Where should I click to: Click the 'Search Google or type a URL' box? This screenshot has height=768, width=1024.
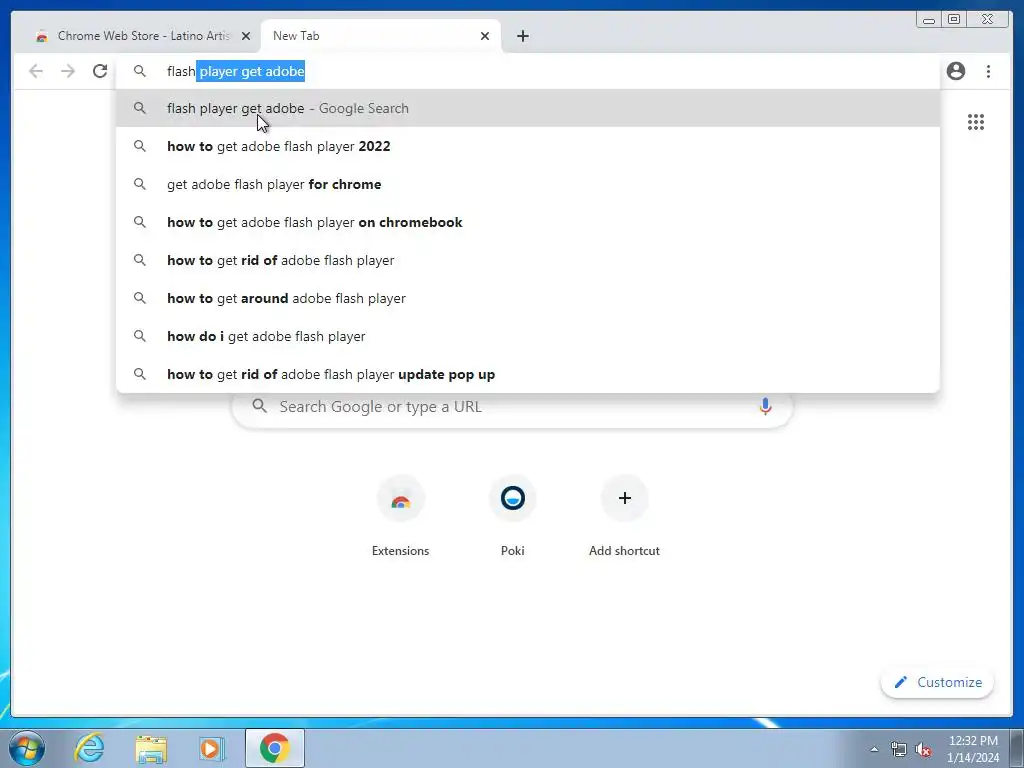tap(512, 407)
